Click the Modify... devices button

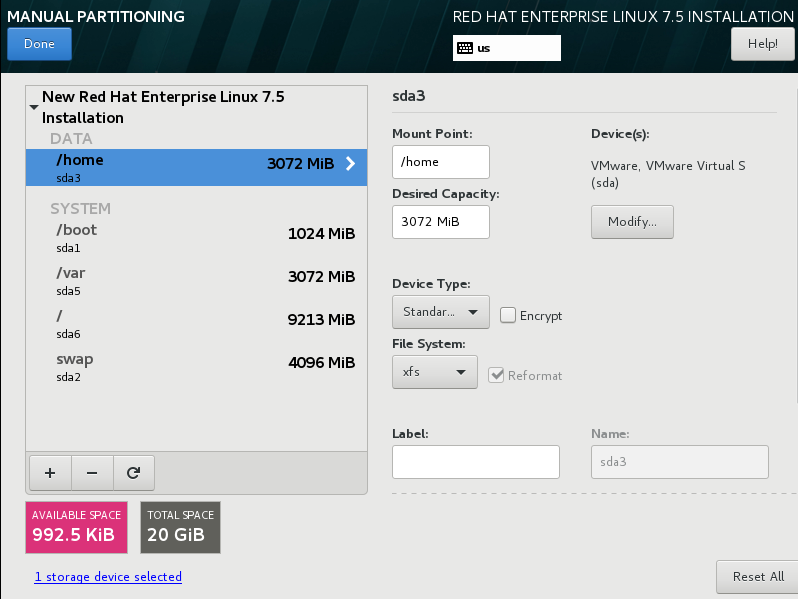(x=632, y=222)
